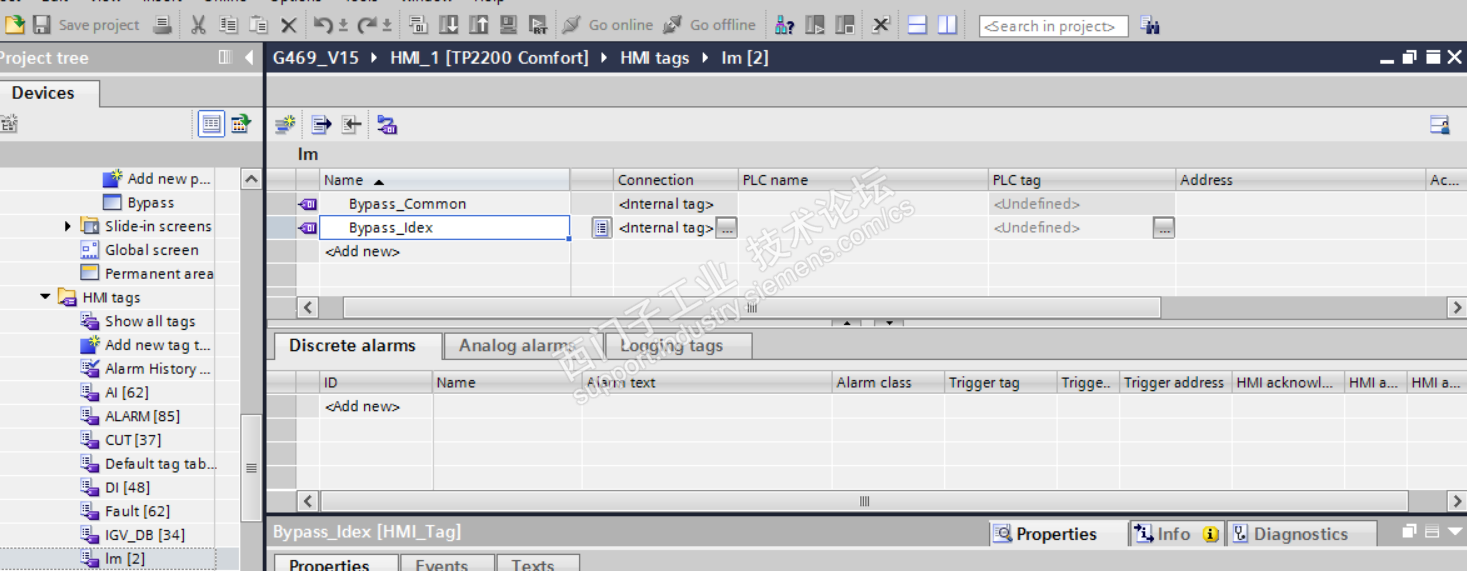Click the editor settings icon at right
The height and width of the screenshot is (571, 1467).
[x=1440, y=125]
